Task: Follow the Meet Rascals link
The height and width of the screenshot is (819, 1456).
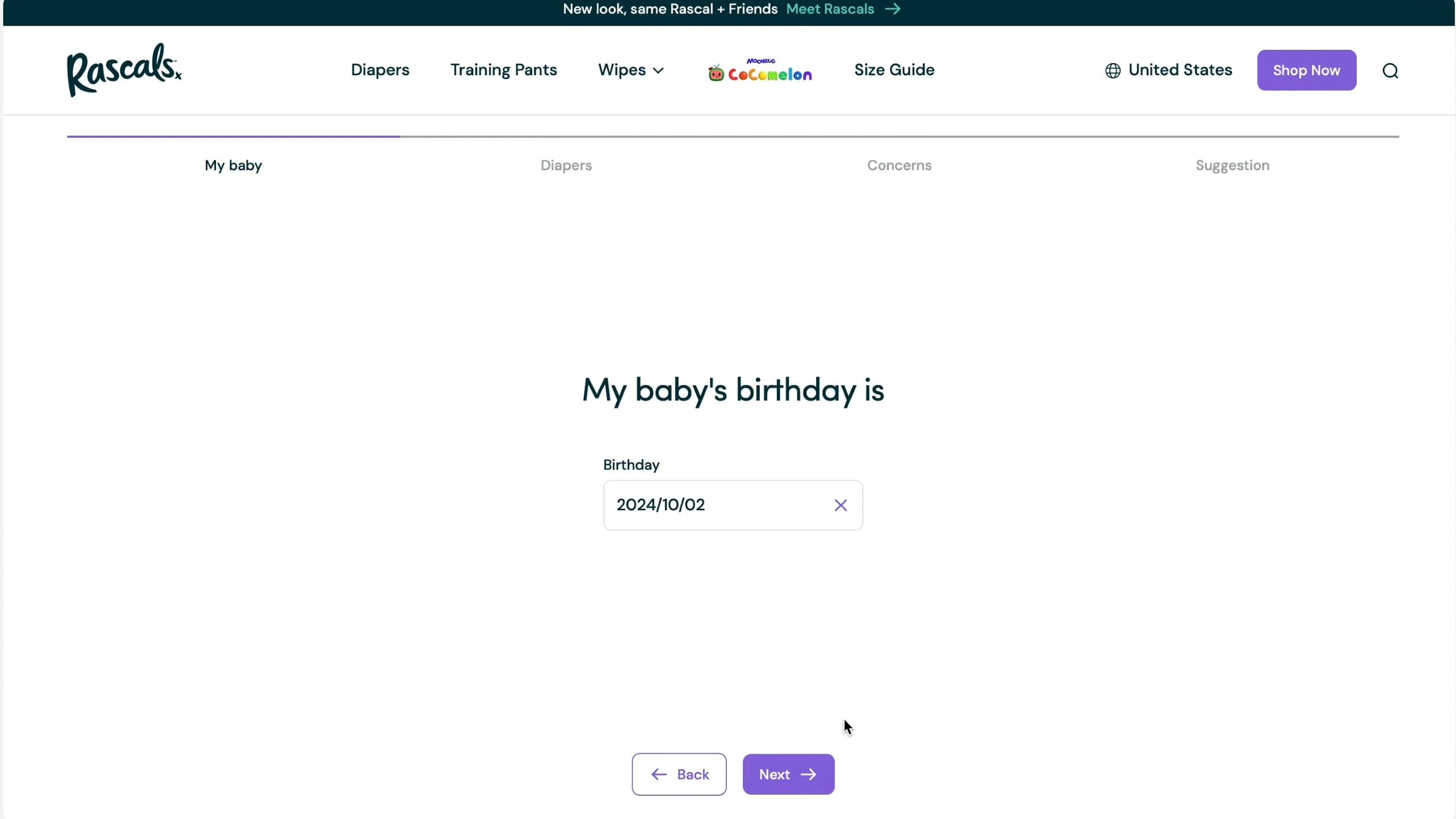Action: point(829,9)
